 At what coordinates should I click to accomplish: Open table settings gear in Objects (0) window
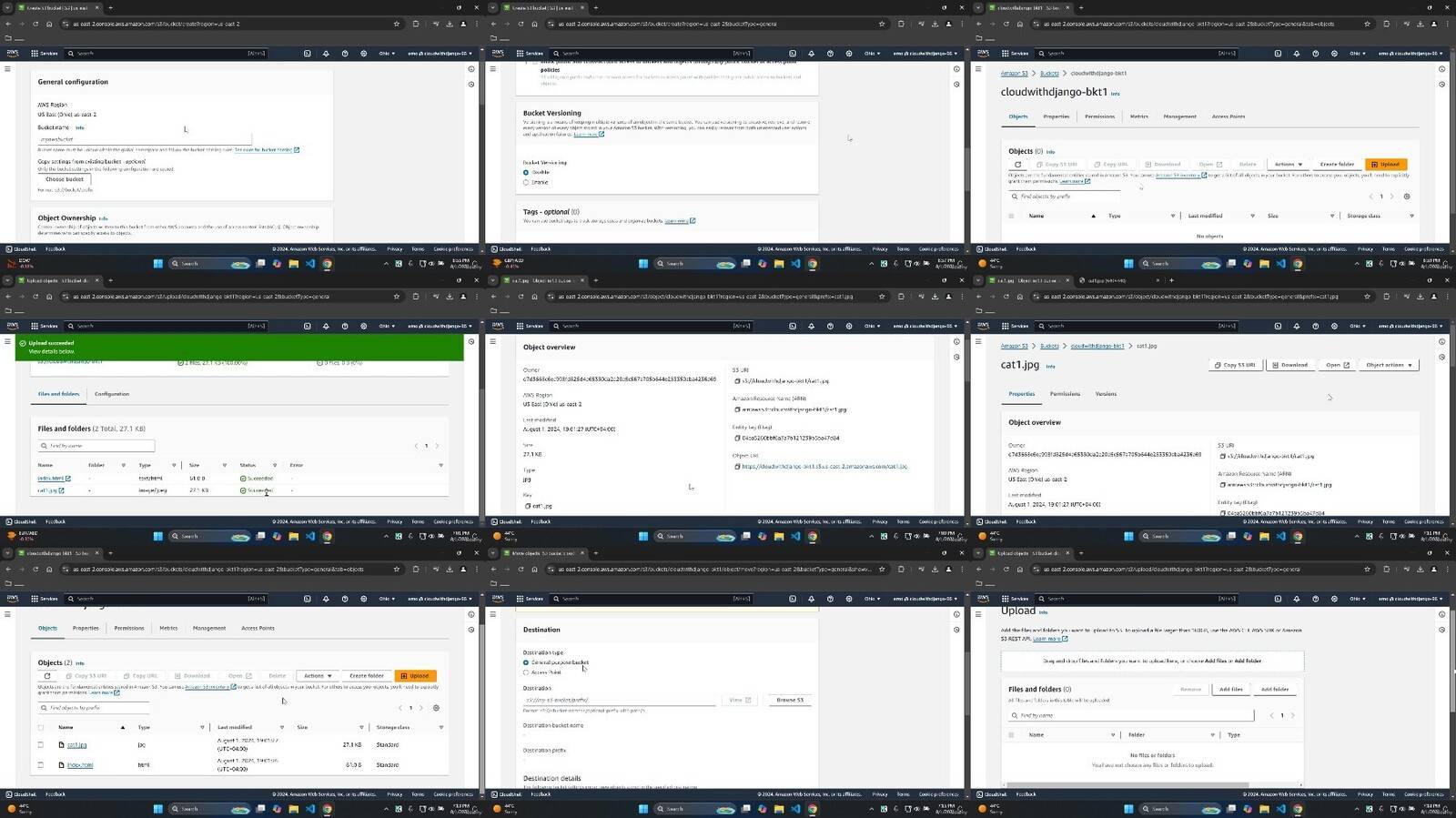[x=1407, y=197]
